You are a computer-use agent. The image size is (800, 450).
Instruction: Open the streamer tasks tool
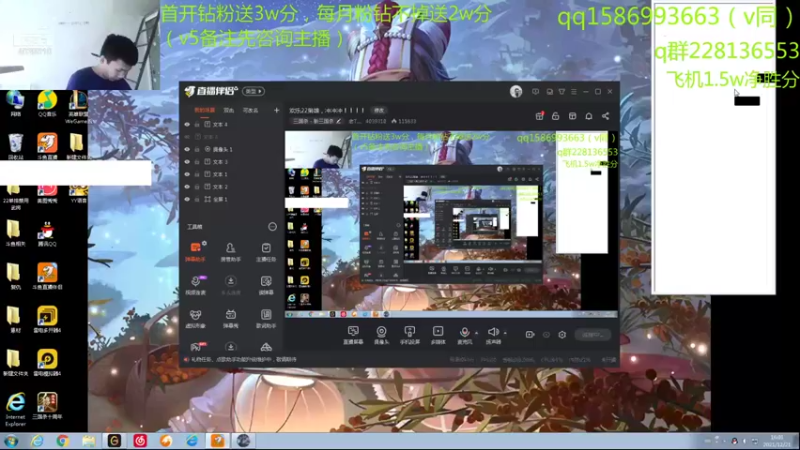point(266,252)
